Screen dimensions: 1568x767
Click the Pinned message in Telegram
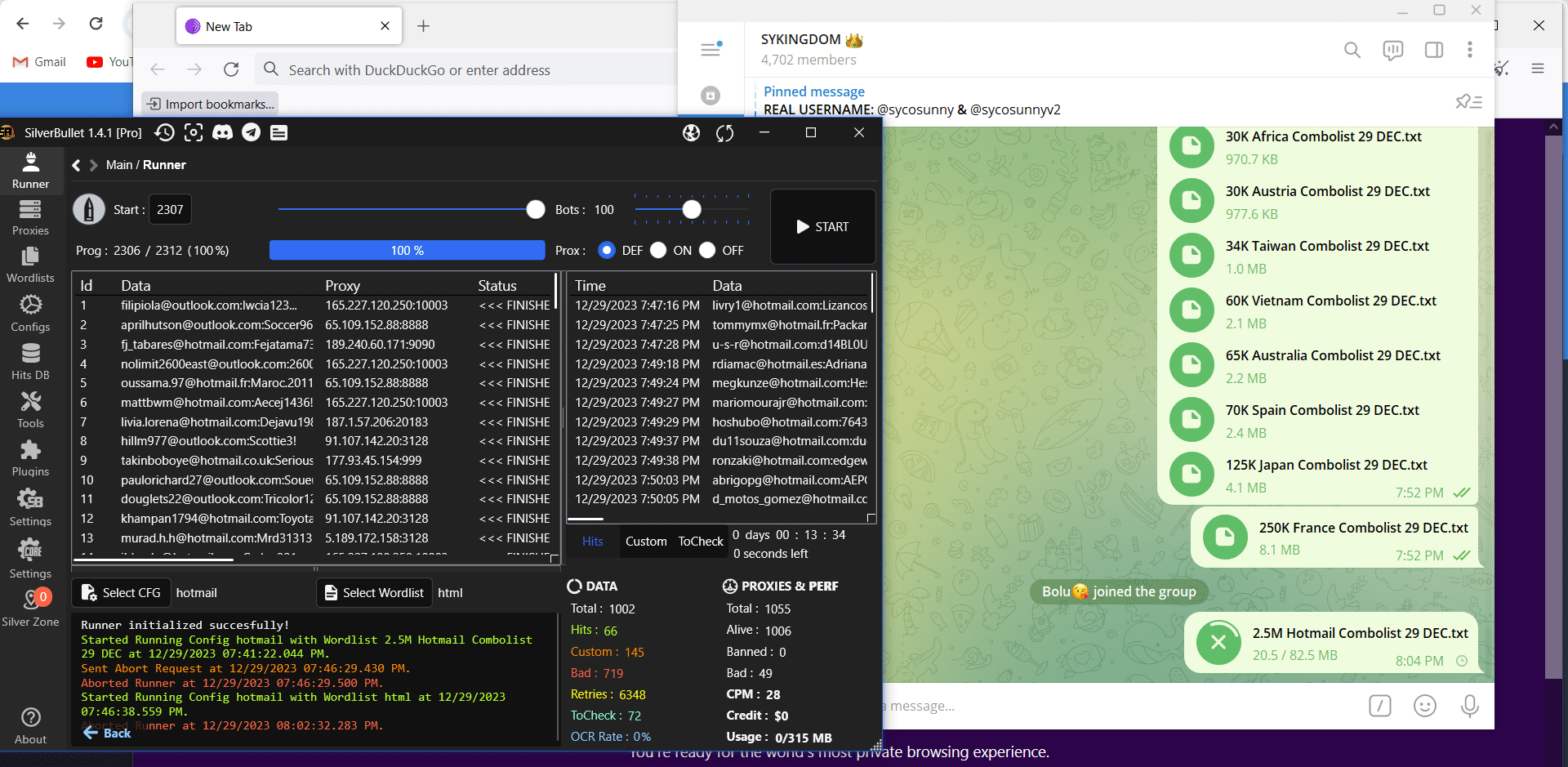coord(911,100)
